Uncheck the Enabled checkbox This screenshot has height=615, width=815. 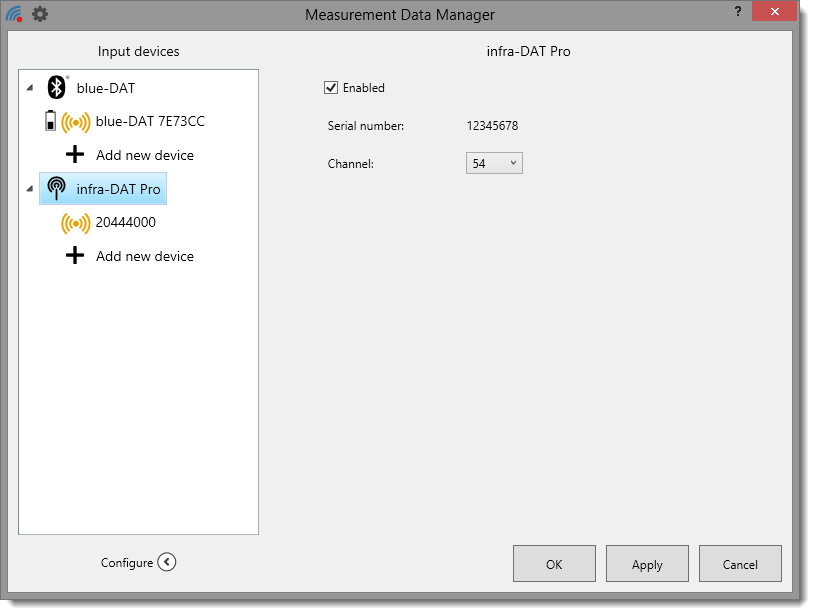coord(332,88)
